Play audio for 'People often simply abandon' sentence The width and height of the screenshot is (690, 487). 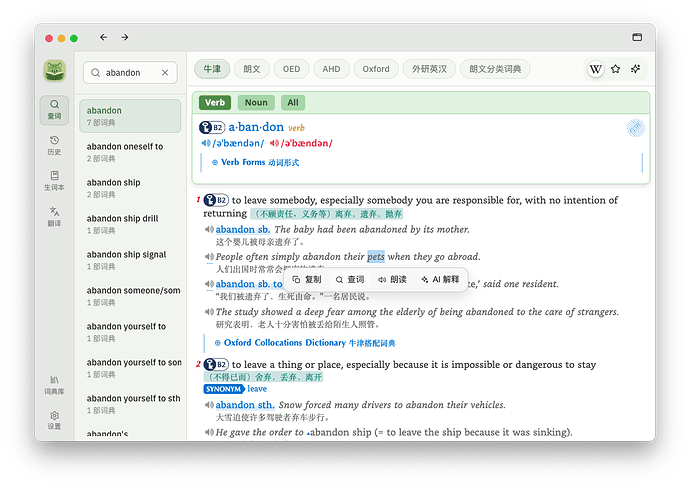pyautogui.click(x=209, y=257)
